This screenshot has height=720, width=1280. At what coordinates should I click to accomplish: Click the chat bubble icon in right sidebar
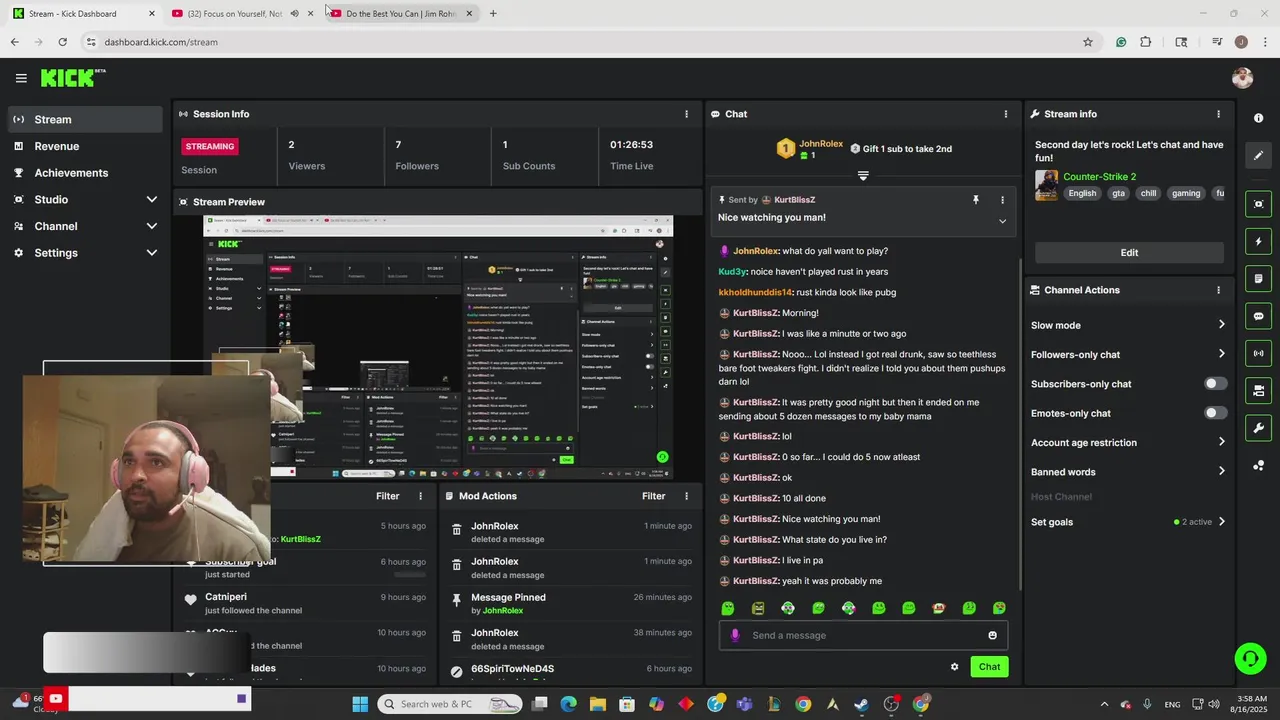1258,316
